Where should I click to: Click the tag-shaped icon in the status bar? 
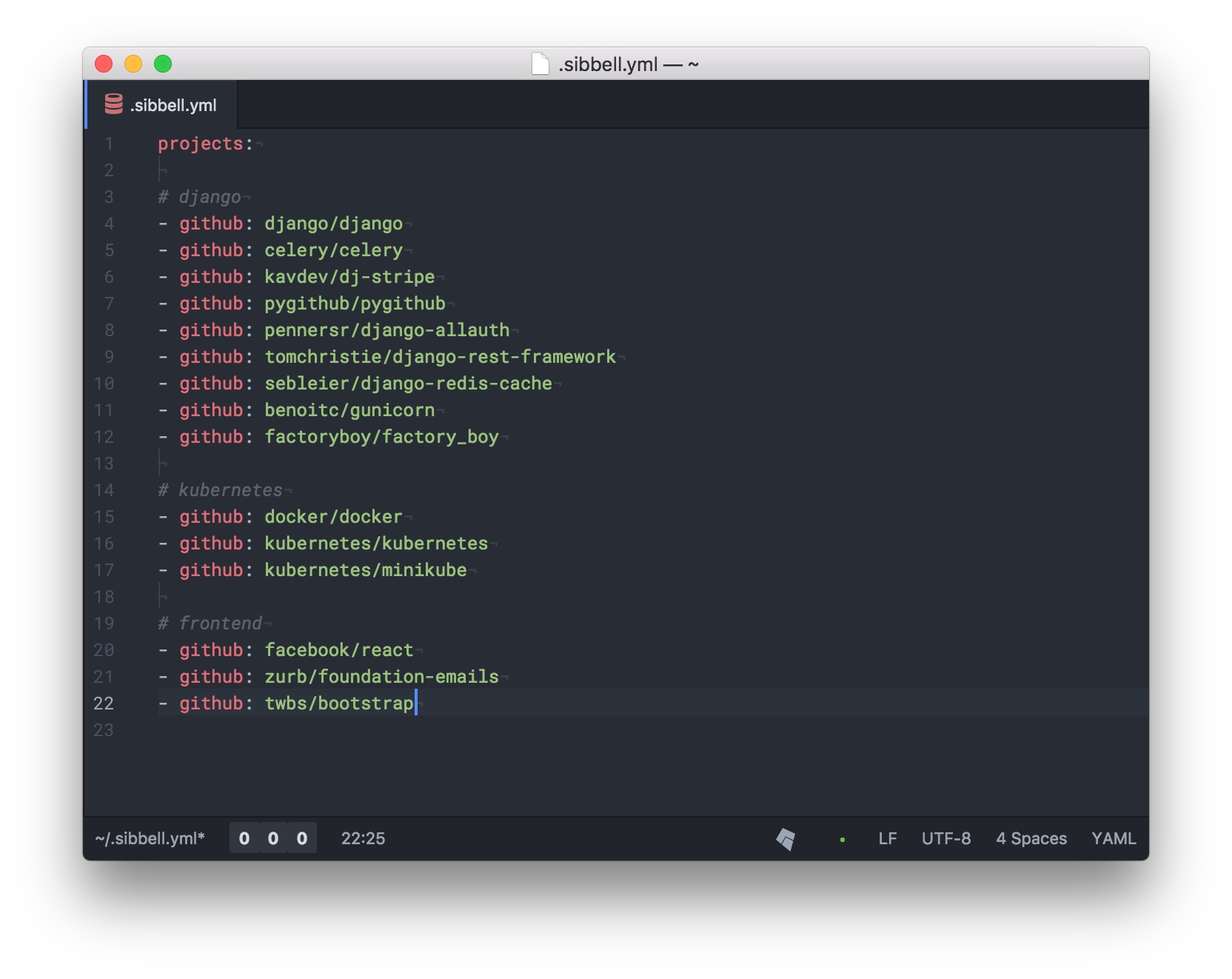point(786,839)
